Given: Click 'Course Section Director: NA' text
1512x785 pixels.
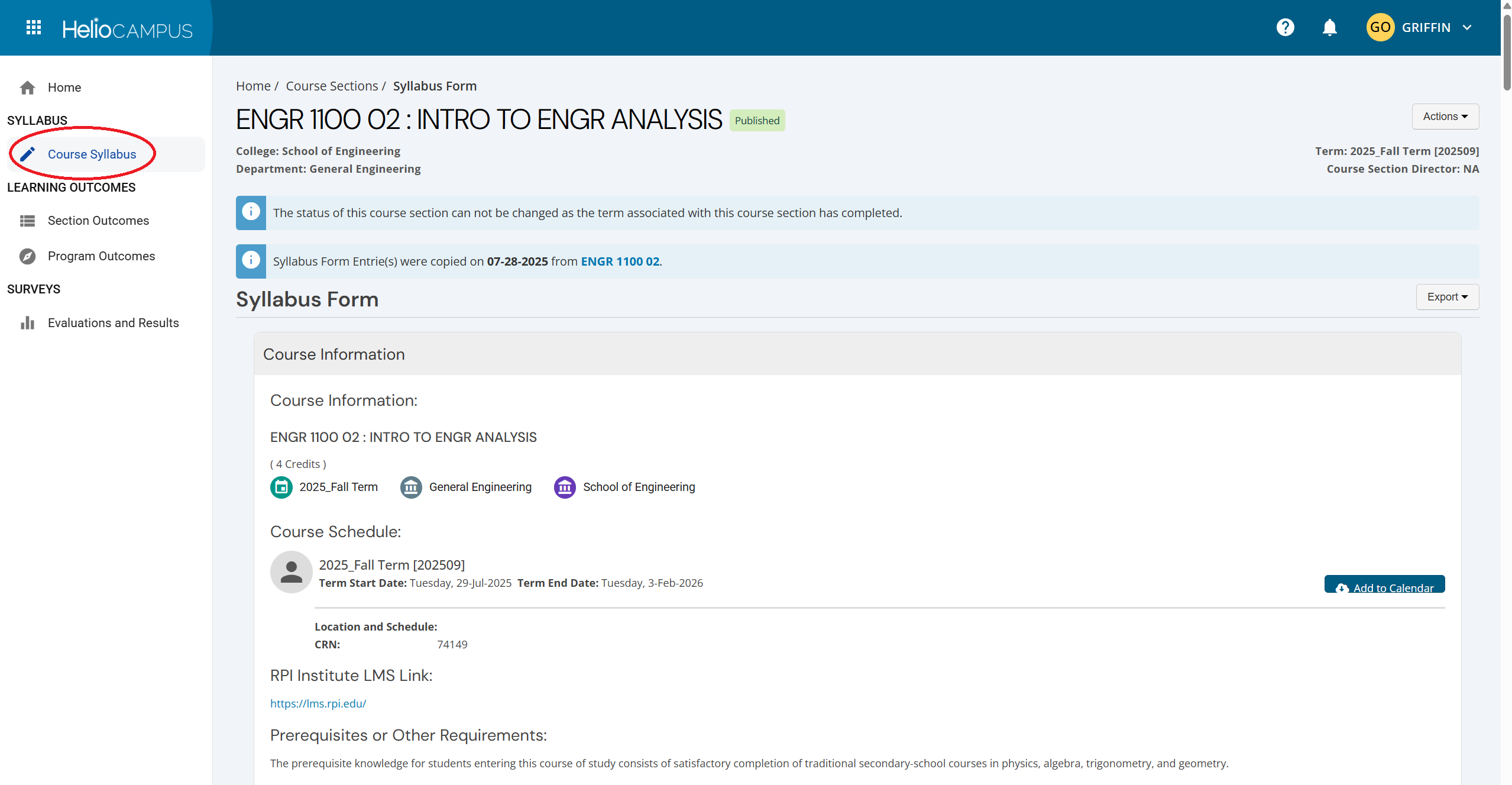Looking at the screenshot, I should coord(1403,169).
